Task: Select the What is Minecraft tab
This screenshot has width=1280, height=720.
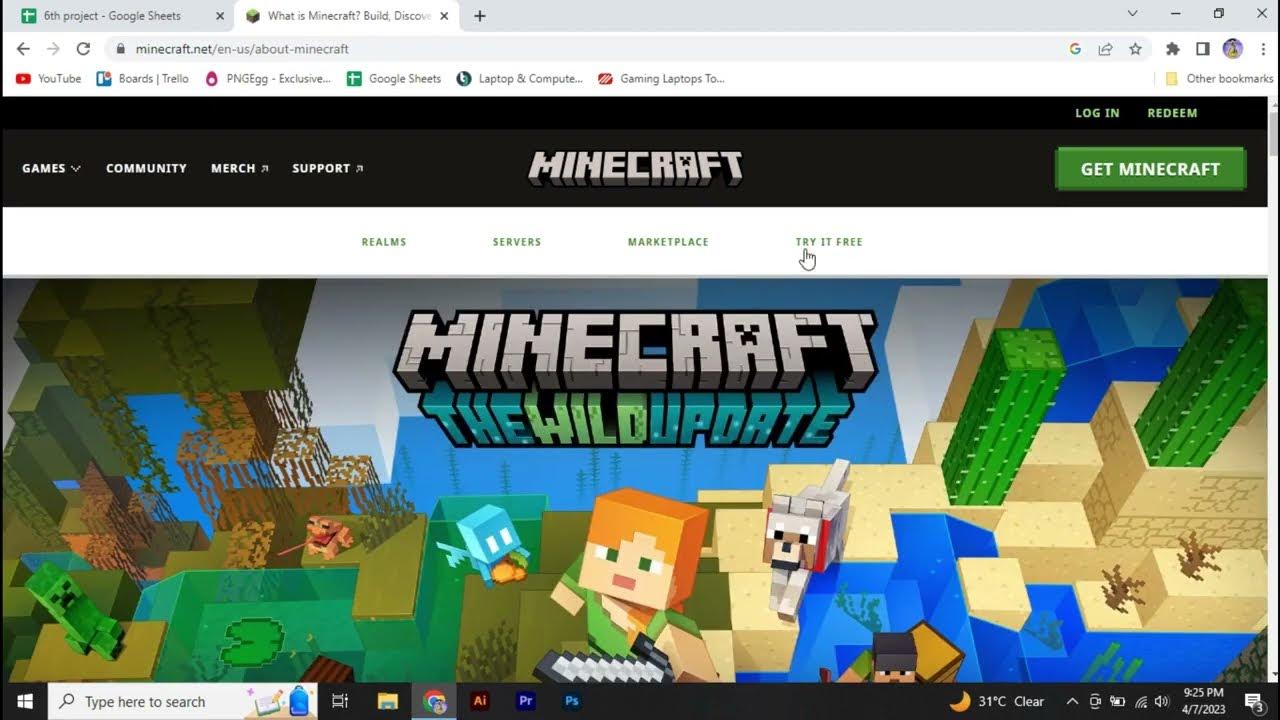Action: [x=347, y=16]
